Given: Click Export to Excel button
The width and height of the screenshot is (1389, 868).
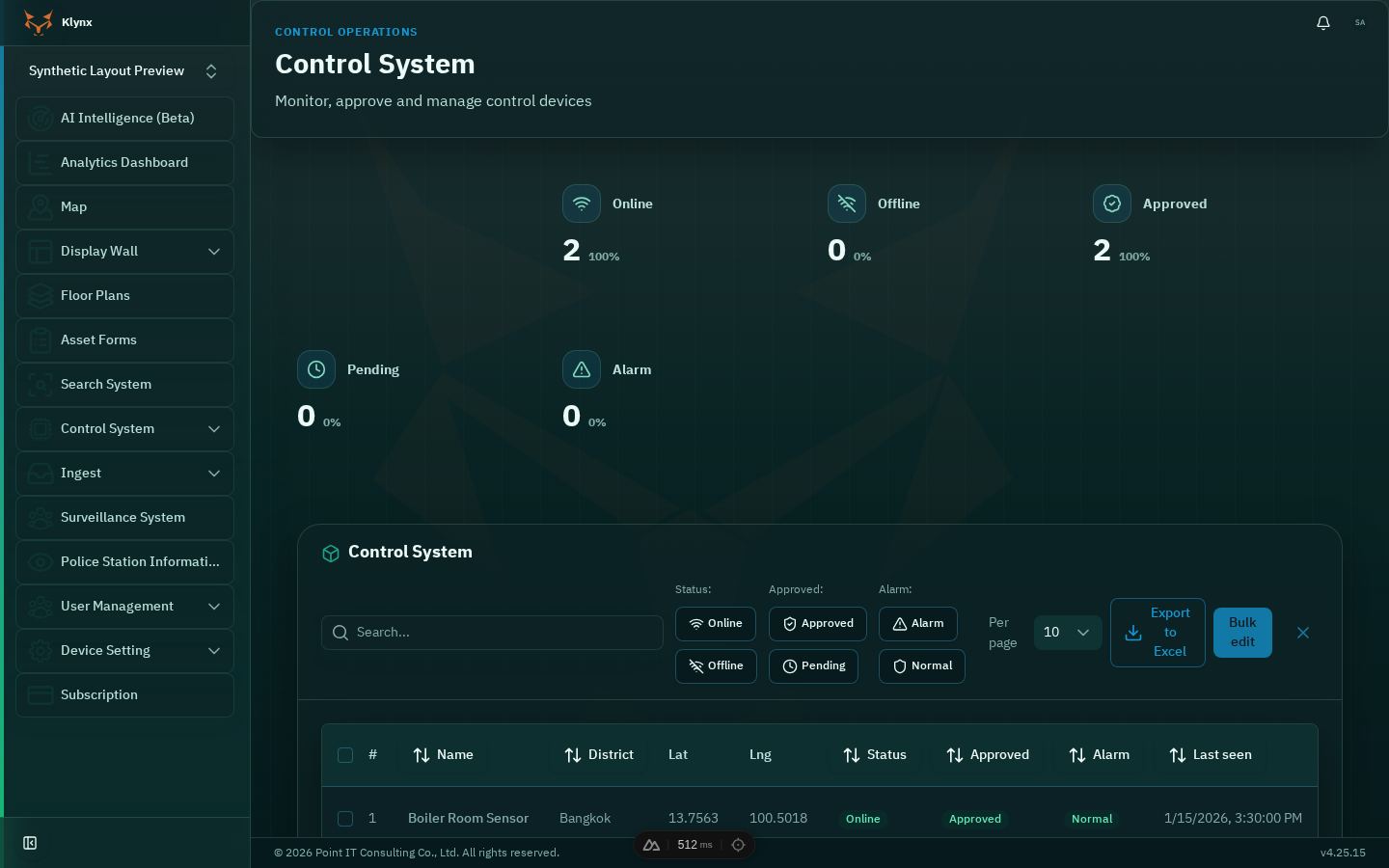Looking at the screenshot, I should pos(1157,633).
